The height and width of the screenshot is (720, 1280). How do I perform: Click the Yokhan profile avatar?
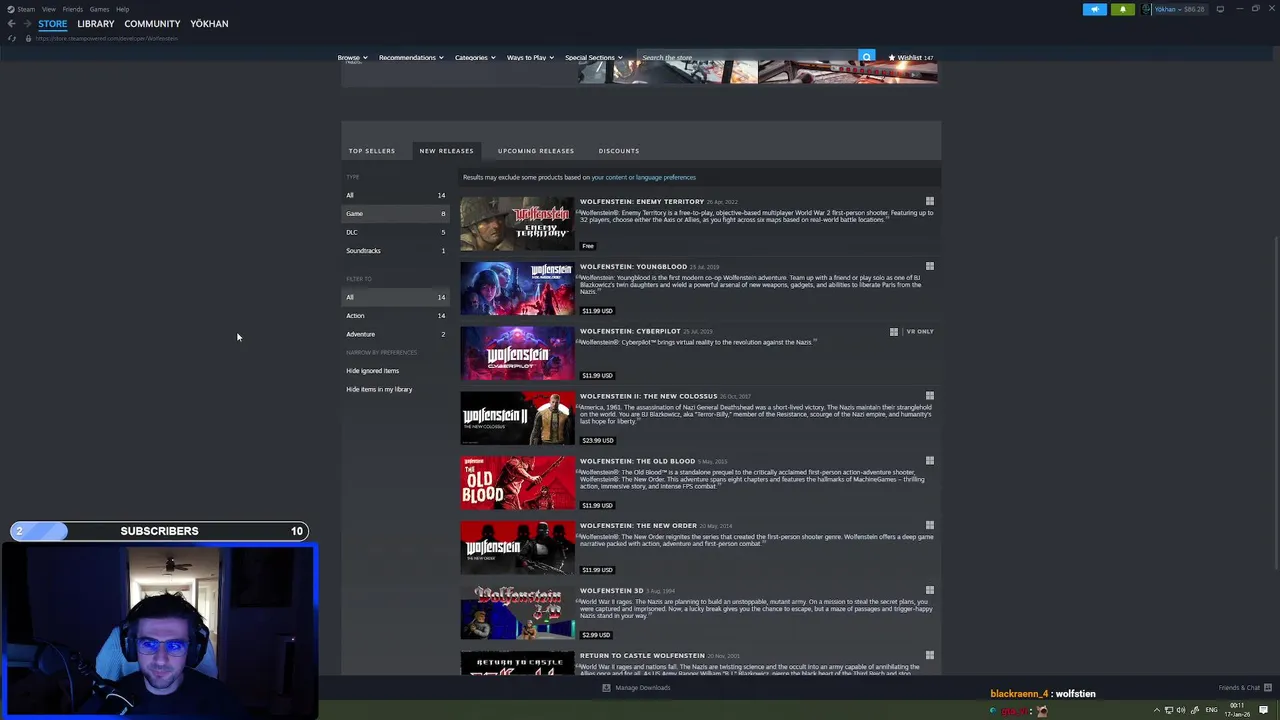pos(1146,9)
